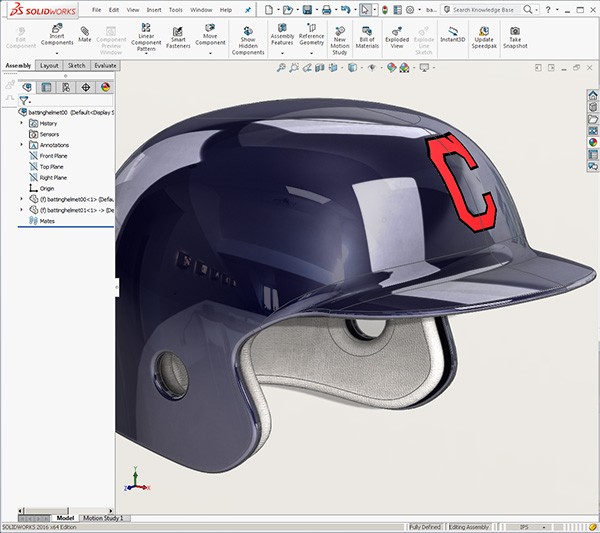Image resolution: width=600 pixels, height=533 pixels.
Task: Click the Reference Geometry icon
Action: click(x=311, y=27)
